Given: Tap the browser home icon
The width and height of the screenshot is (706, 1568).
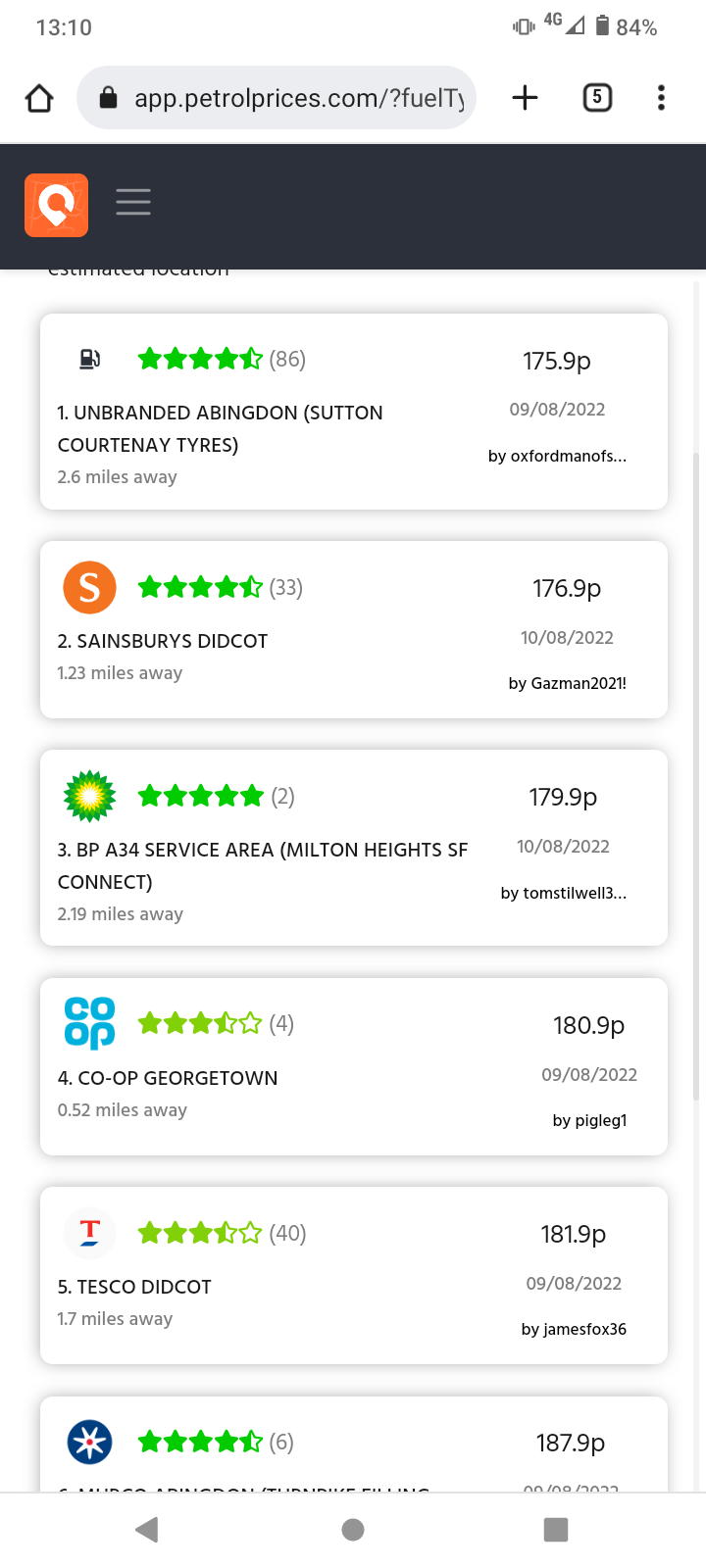Looking at the screenshot, I should 39,98.
